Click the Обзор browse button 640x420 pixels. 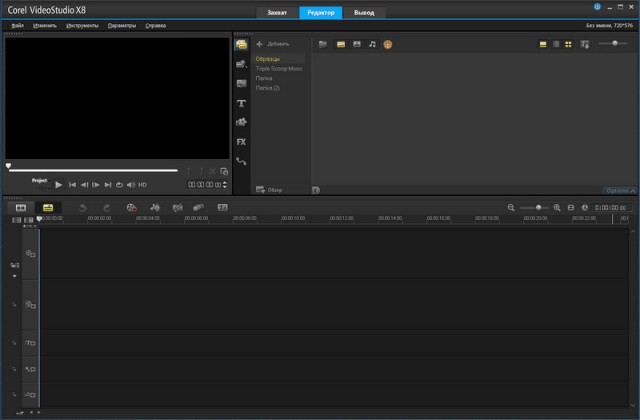[x=269, y=190]
